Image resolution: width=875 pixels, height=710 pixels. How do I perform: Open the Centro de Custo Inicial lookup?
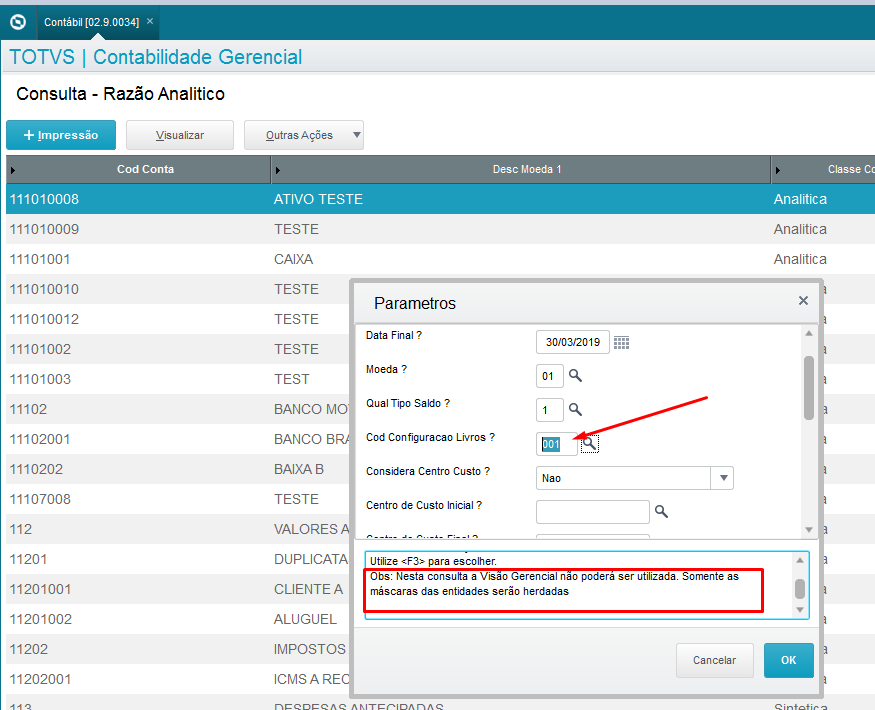pyautogui.click(x=661, y=511)
